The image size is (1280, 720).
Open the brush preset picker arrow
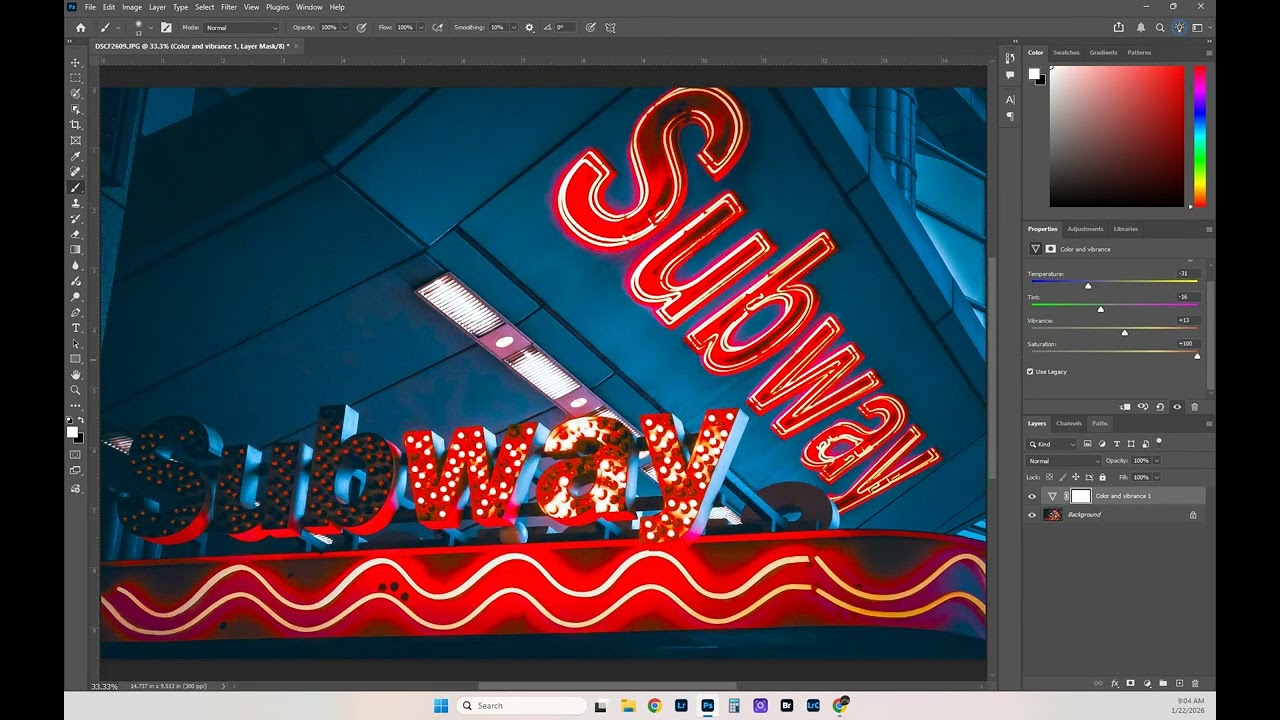click(x=150, y=27)
